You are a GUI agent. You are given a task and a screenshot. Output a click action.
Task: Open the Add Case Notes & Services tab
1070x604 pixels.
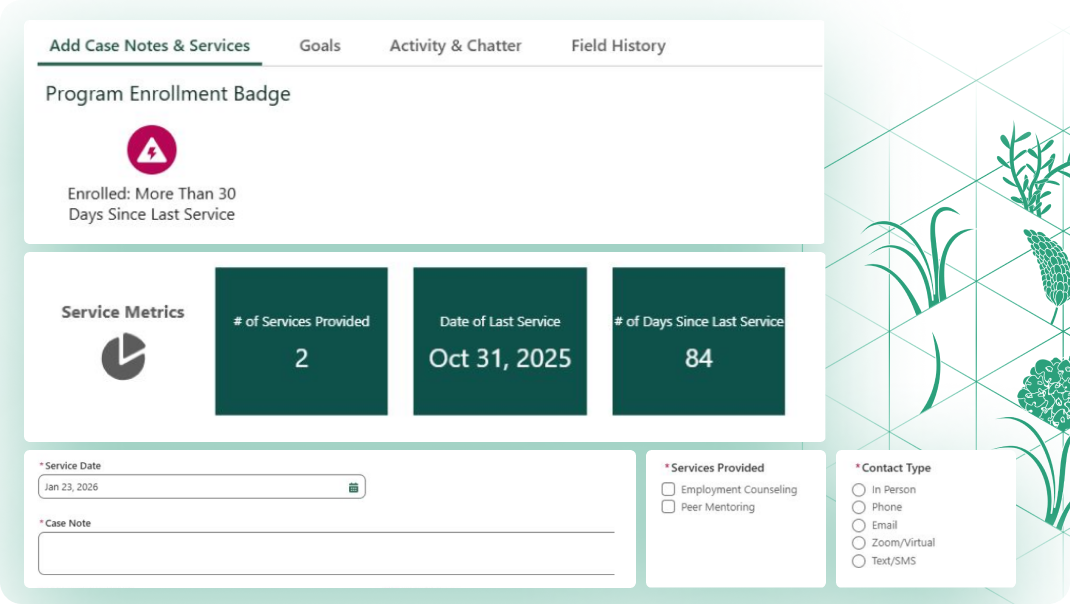(x=149, y=45)
